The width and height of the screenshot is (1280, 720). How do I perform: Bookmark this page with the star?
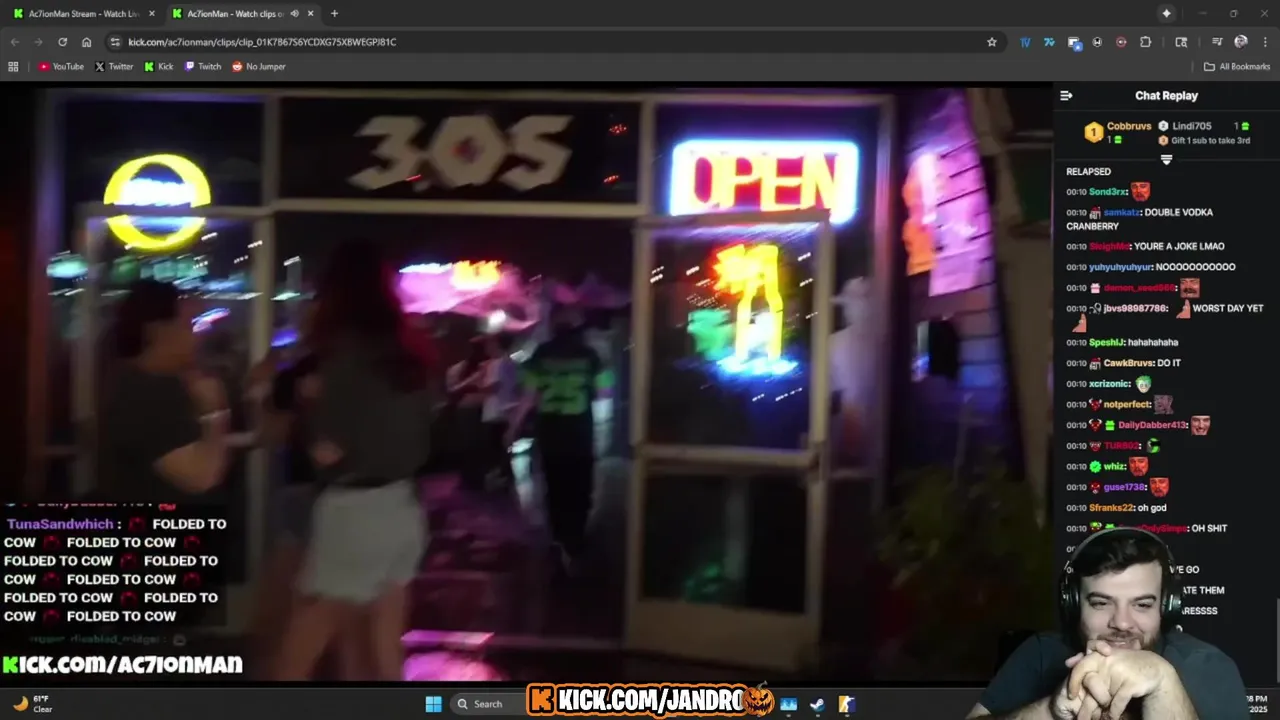tap(992, 42)
